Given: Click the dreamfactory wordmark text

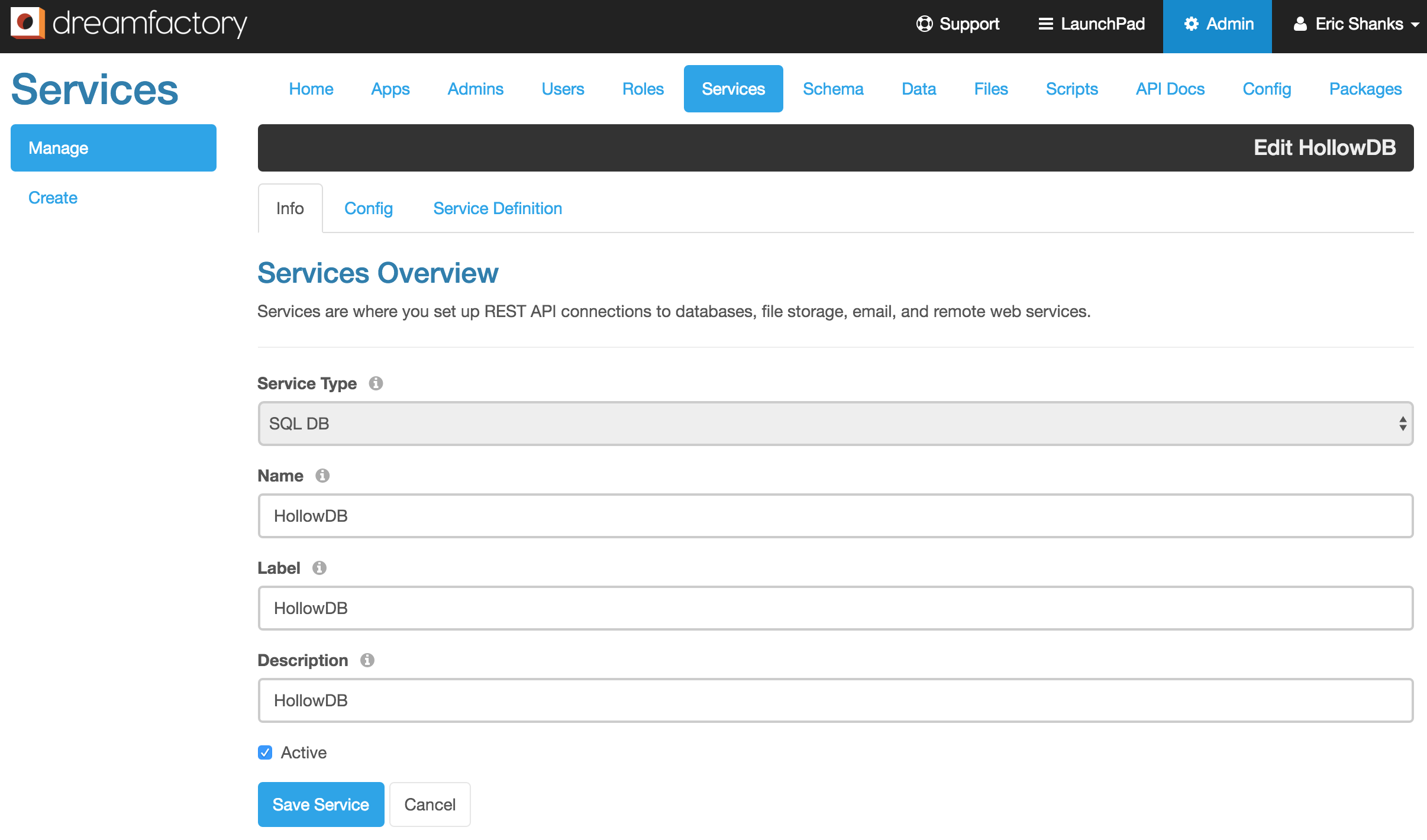Looking at the screenshot, I should pos(150,24).
